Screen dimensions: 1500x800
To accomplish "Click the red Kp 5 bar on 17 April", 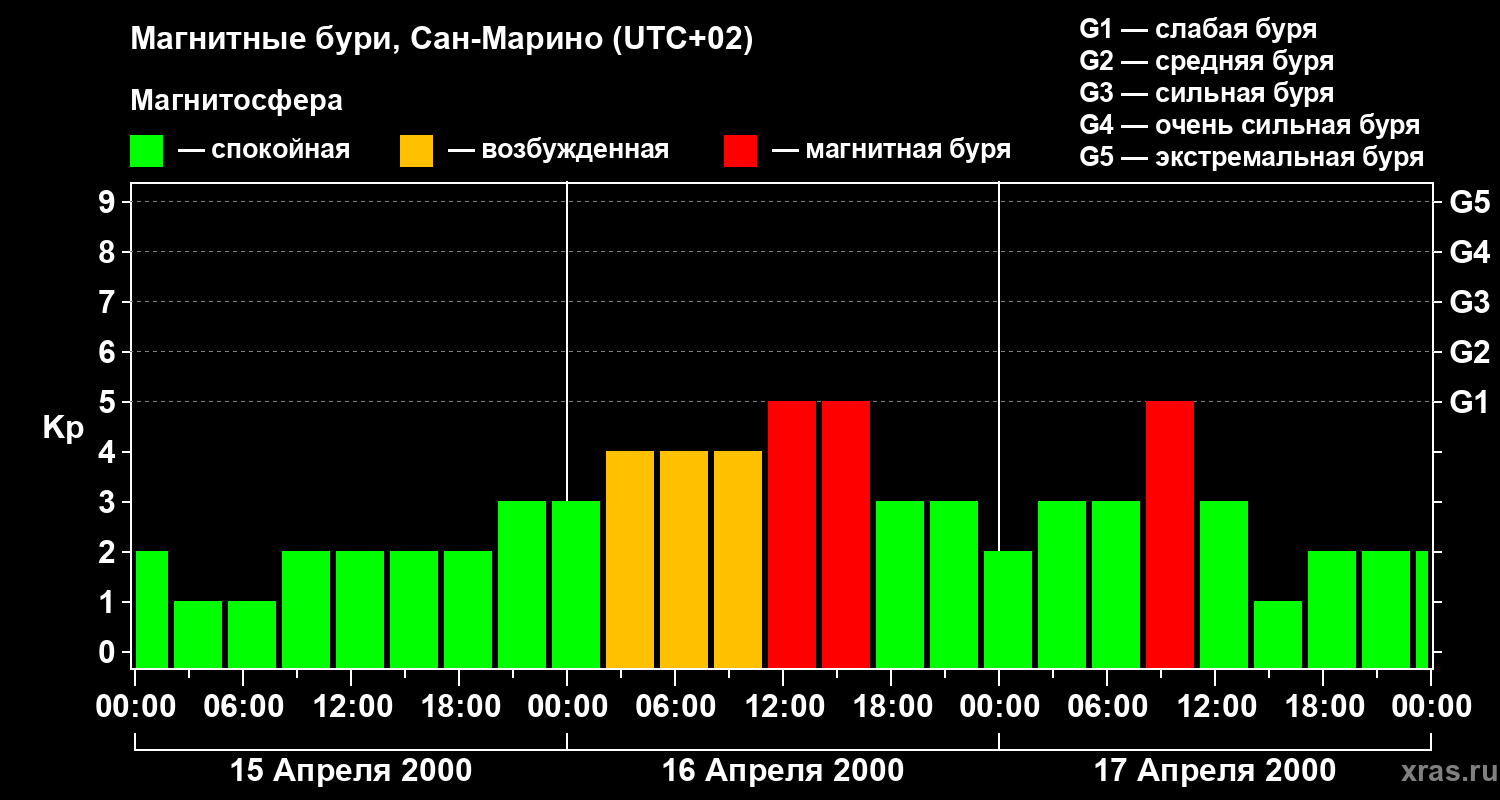I will pos(1170,534).
